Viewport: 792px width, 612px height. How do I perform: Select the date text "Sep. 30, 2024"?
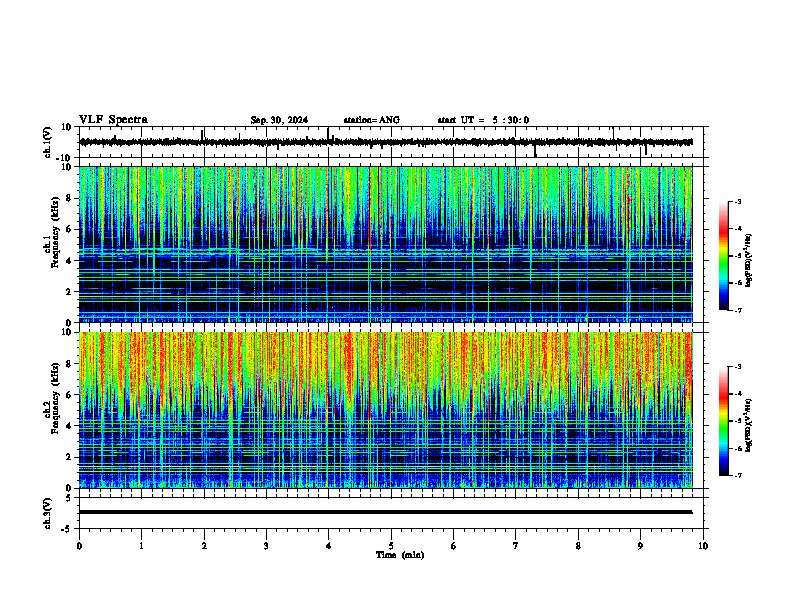[x=279, y=120]
